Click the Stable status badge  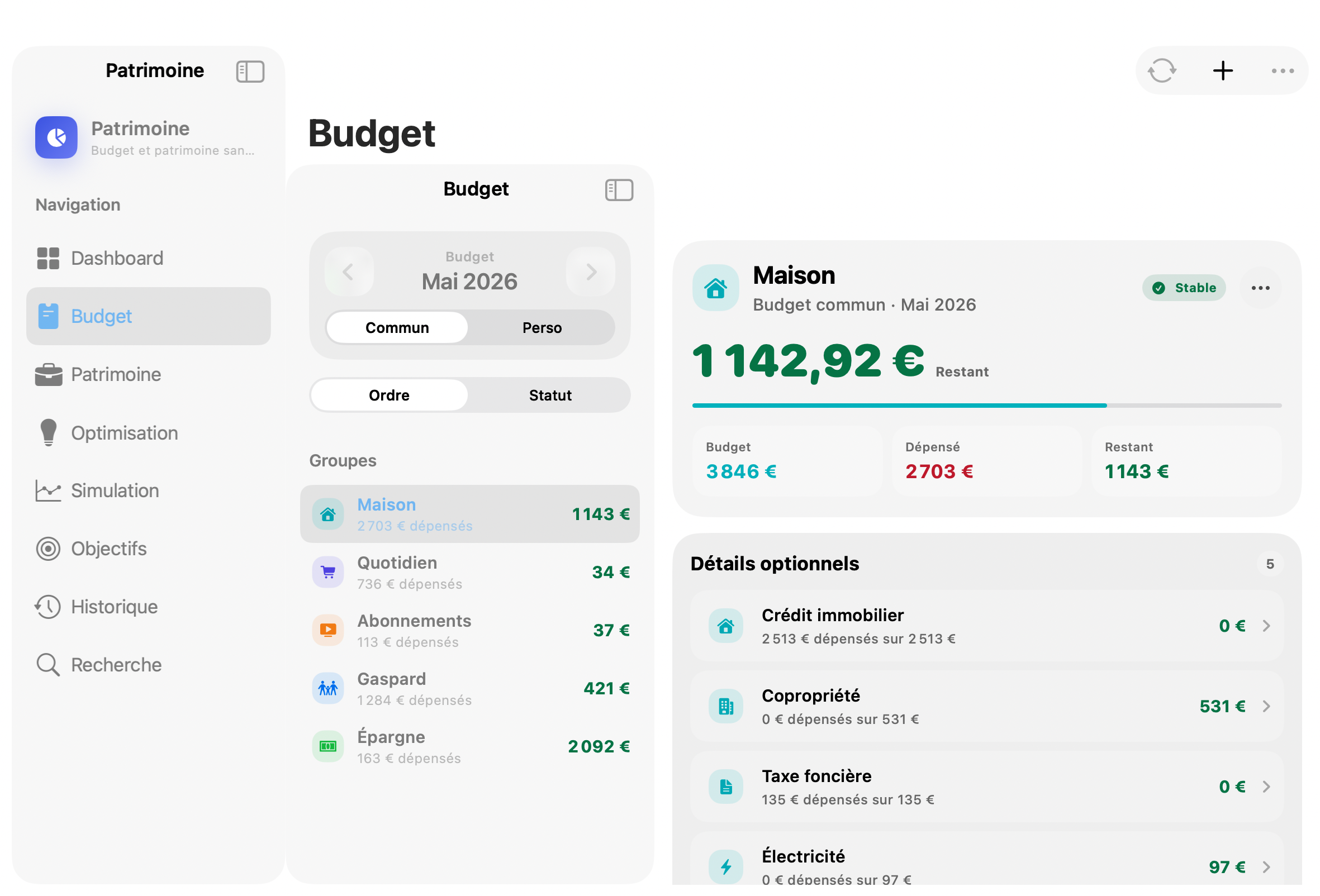click(1184, 288)
